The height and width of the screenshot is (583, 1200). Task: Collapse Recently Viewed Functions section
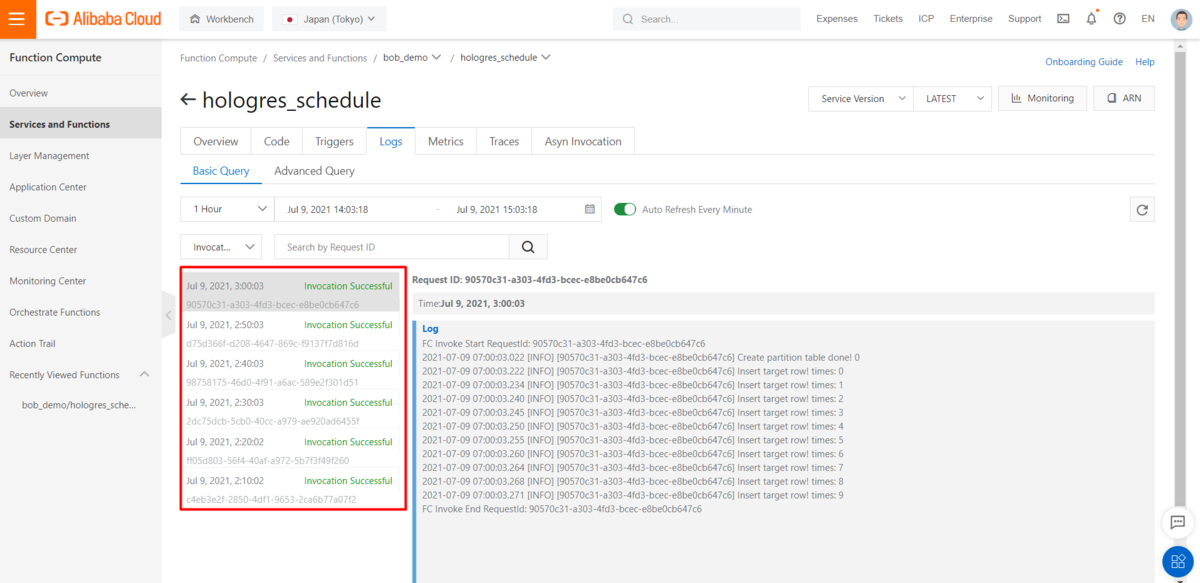tap(144, 375)
